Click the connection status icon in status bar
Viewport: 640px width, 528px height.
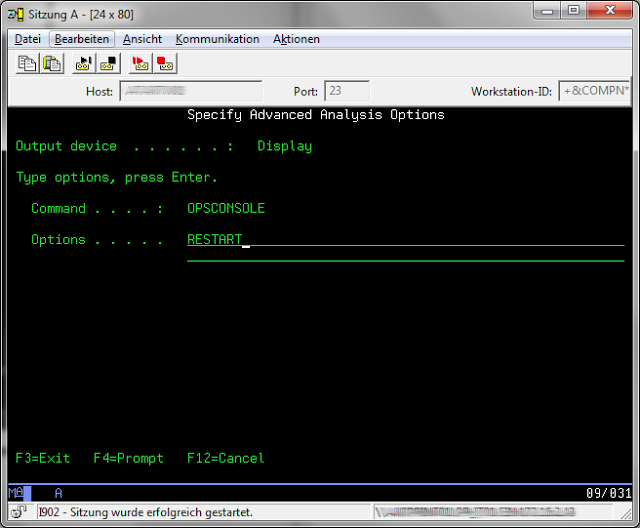pyautogui.click(x=19, y=512)
